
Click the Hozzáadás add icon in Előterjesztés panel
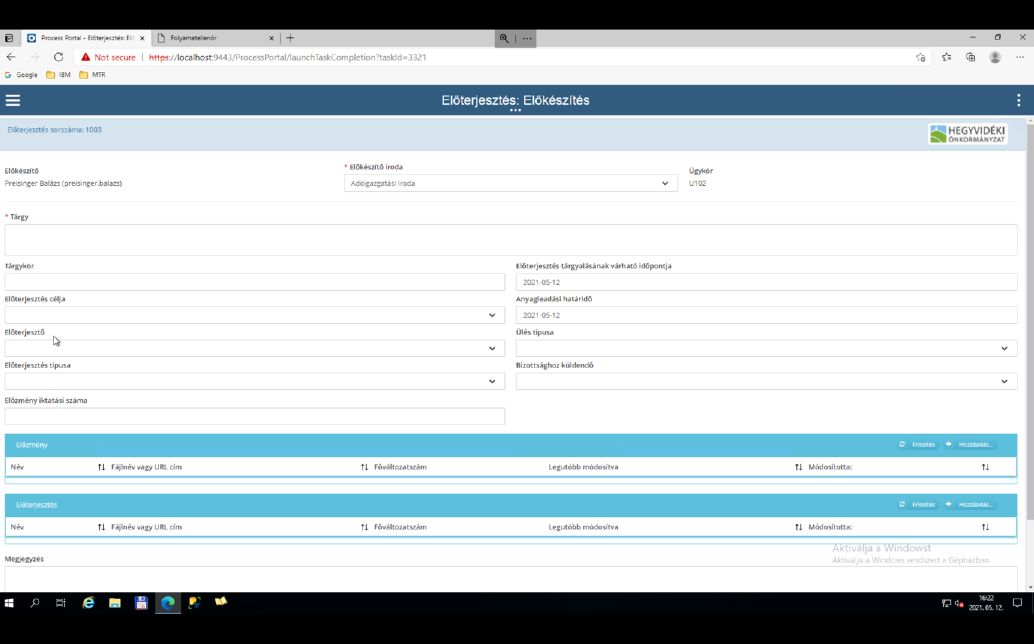click(x=948, y=504)
